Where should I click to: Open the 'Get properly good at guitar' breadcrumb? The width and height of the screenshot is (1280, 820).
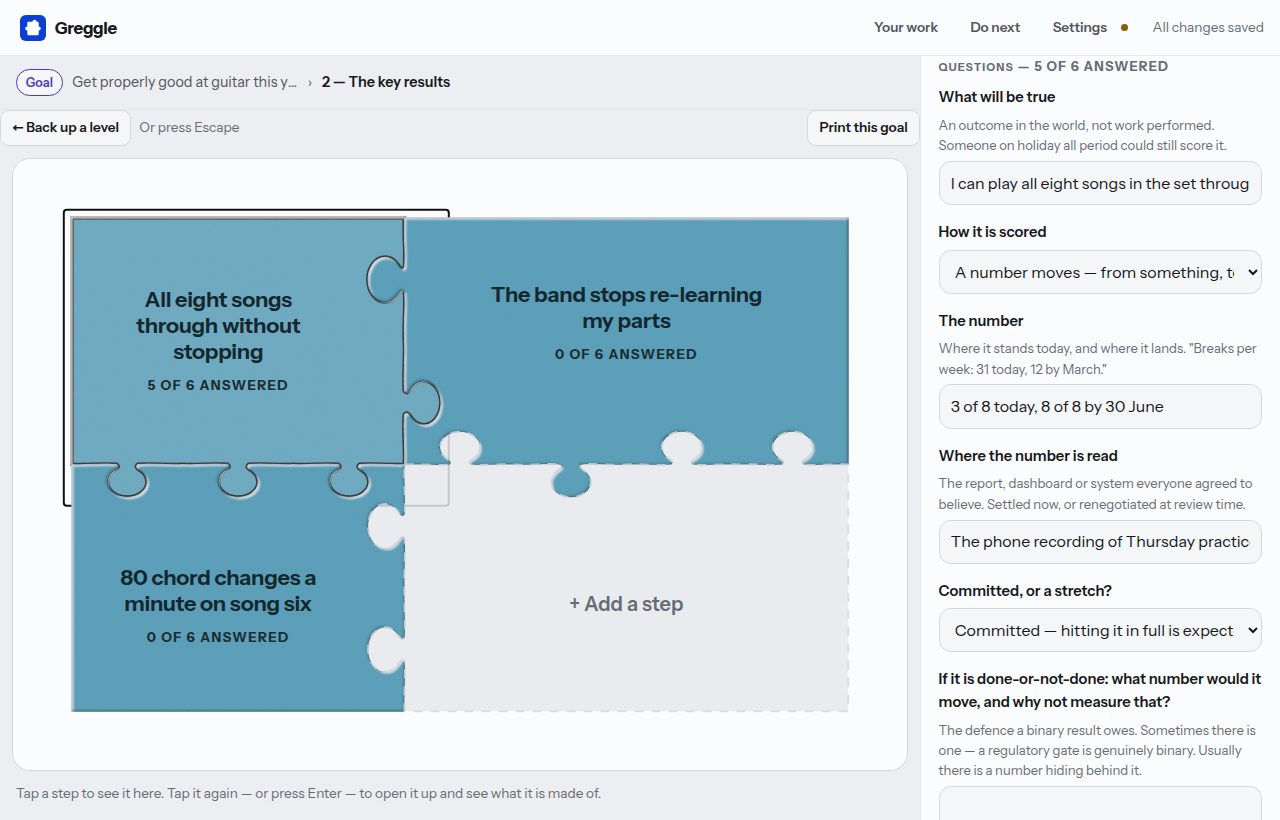pyautogui.click(x=184, y=82)
